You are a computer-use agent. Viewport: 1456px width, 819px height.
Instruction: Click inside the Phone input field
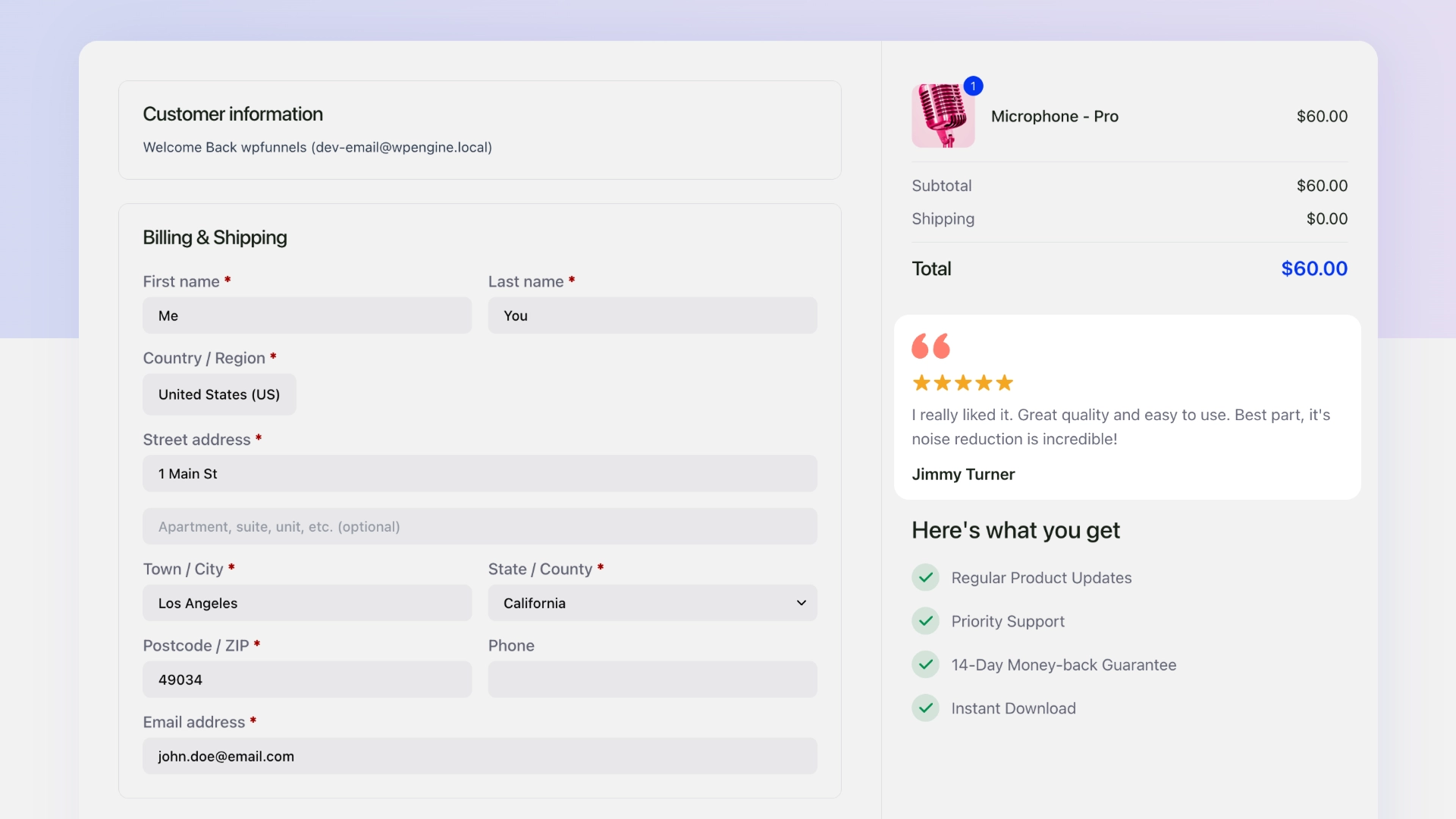[652, 679]
